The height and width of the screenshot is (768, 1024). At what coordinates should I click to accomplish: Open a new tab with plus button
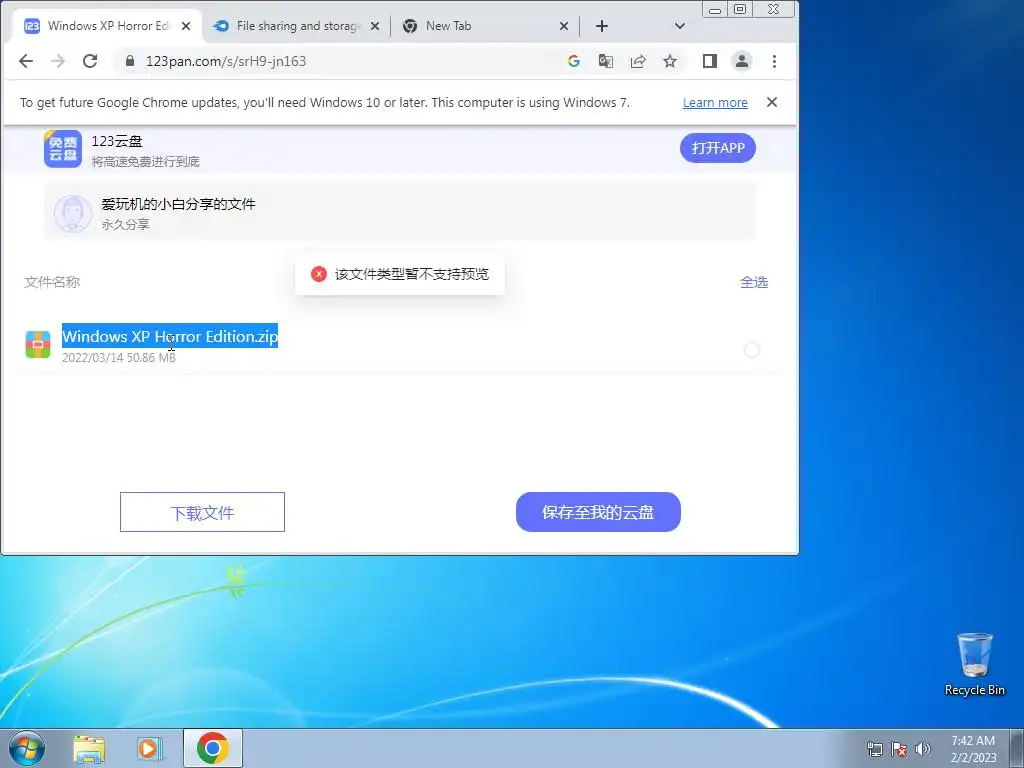coord(601,26)
